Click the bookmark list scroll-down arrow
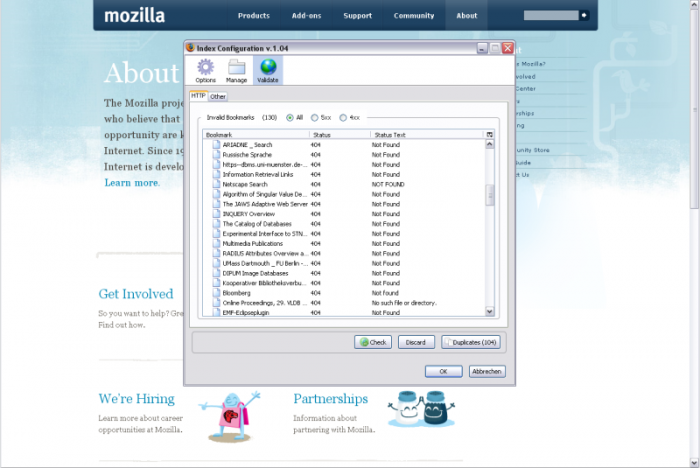Screen dimensions: 700x468 489,311
